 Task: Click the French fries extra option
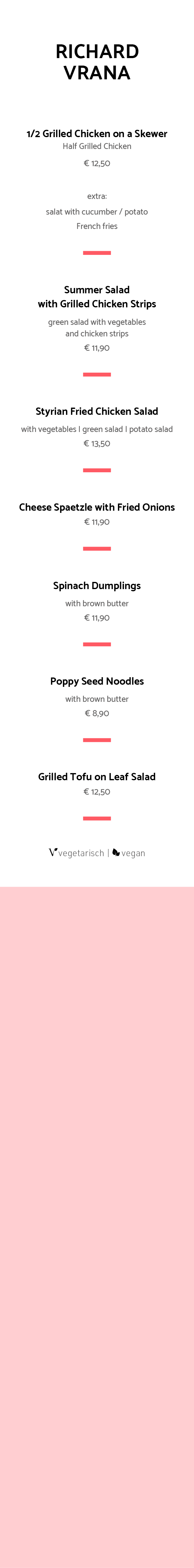(97, 226)
